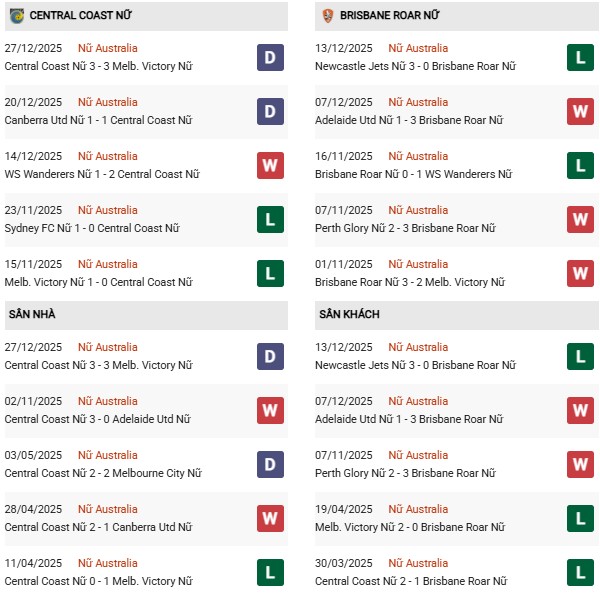Image resolution: width=600 pixels, height=595 pixels.
Task: Click W badge for Central Coast 3-0 Adelaide
Action: [x=270, y=411]
